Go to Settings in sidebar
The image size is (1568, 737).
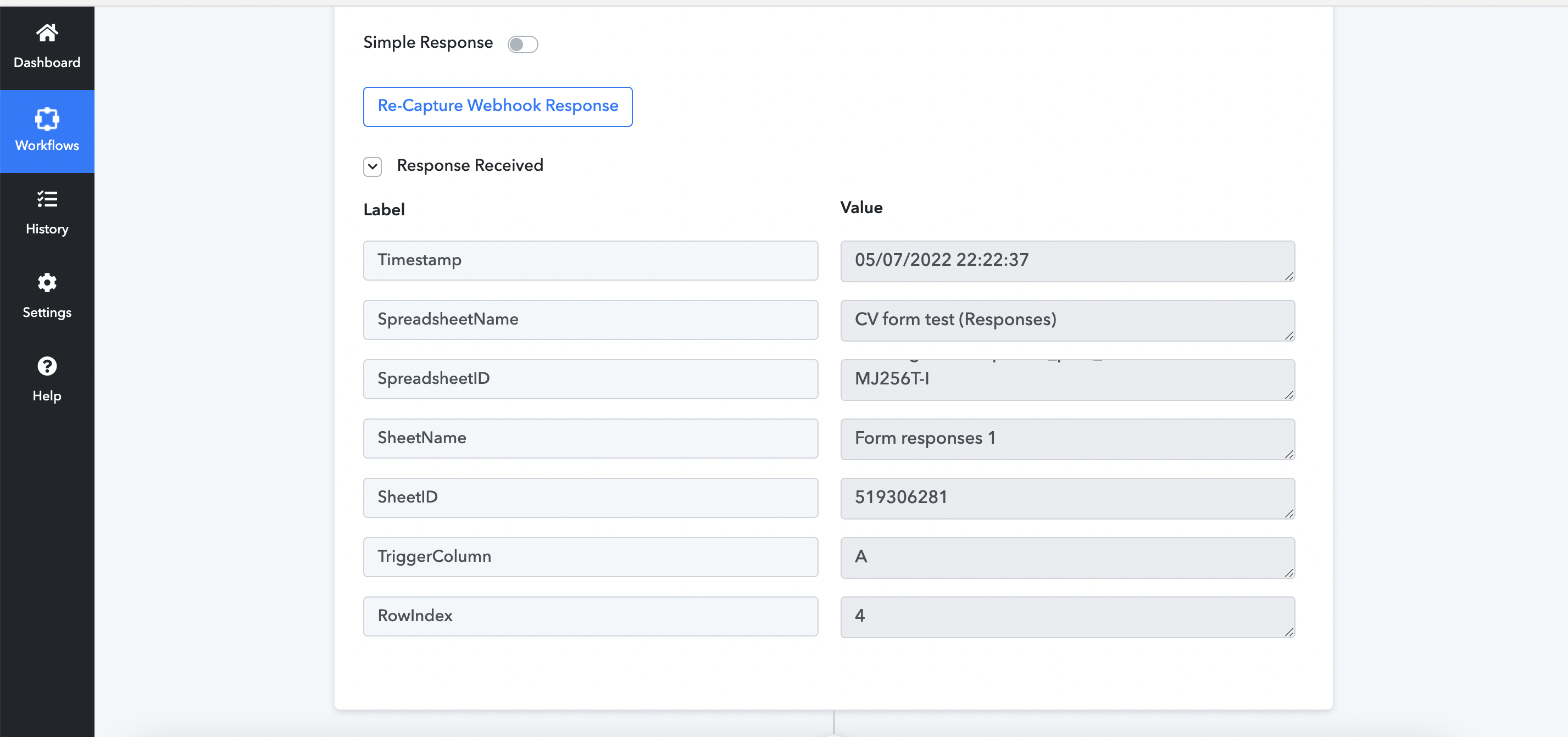(x=47, y=298)
